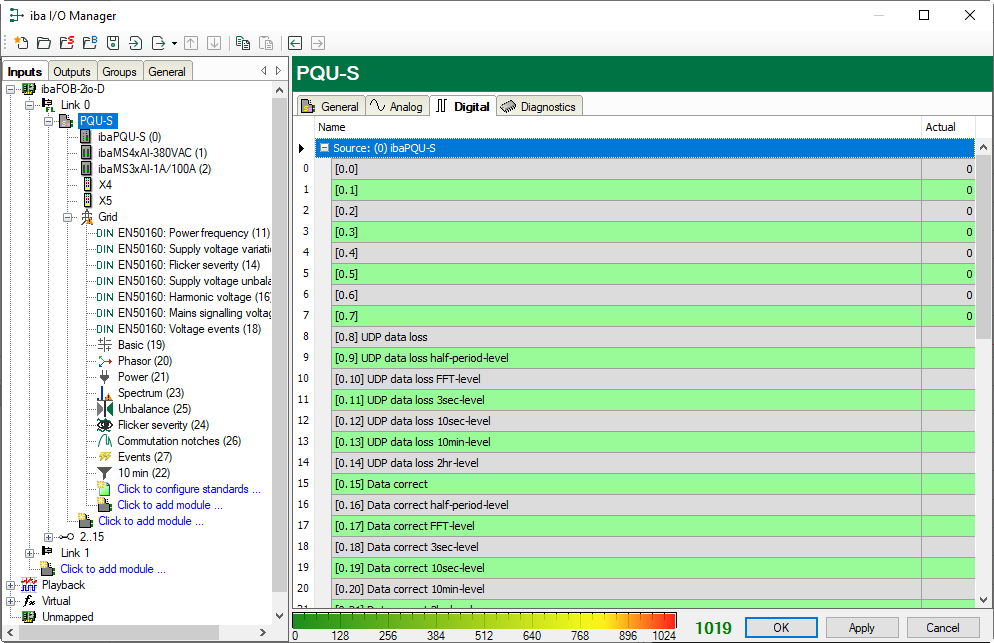Collapse the Grid tree node
The width and height of the screenshot is (994, 643).
(x=68, y=217)
